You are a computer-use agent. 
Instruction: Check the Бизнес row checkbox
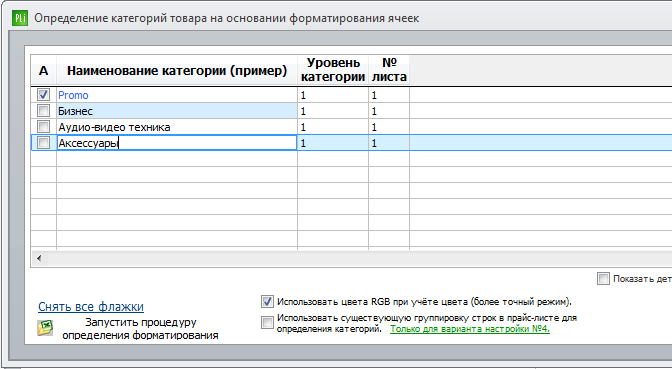[43, 111]
